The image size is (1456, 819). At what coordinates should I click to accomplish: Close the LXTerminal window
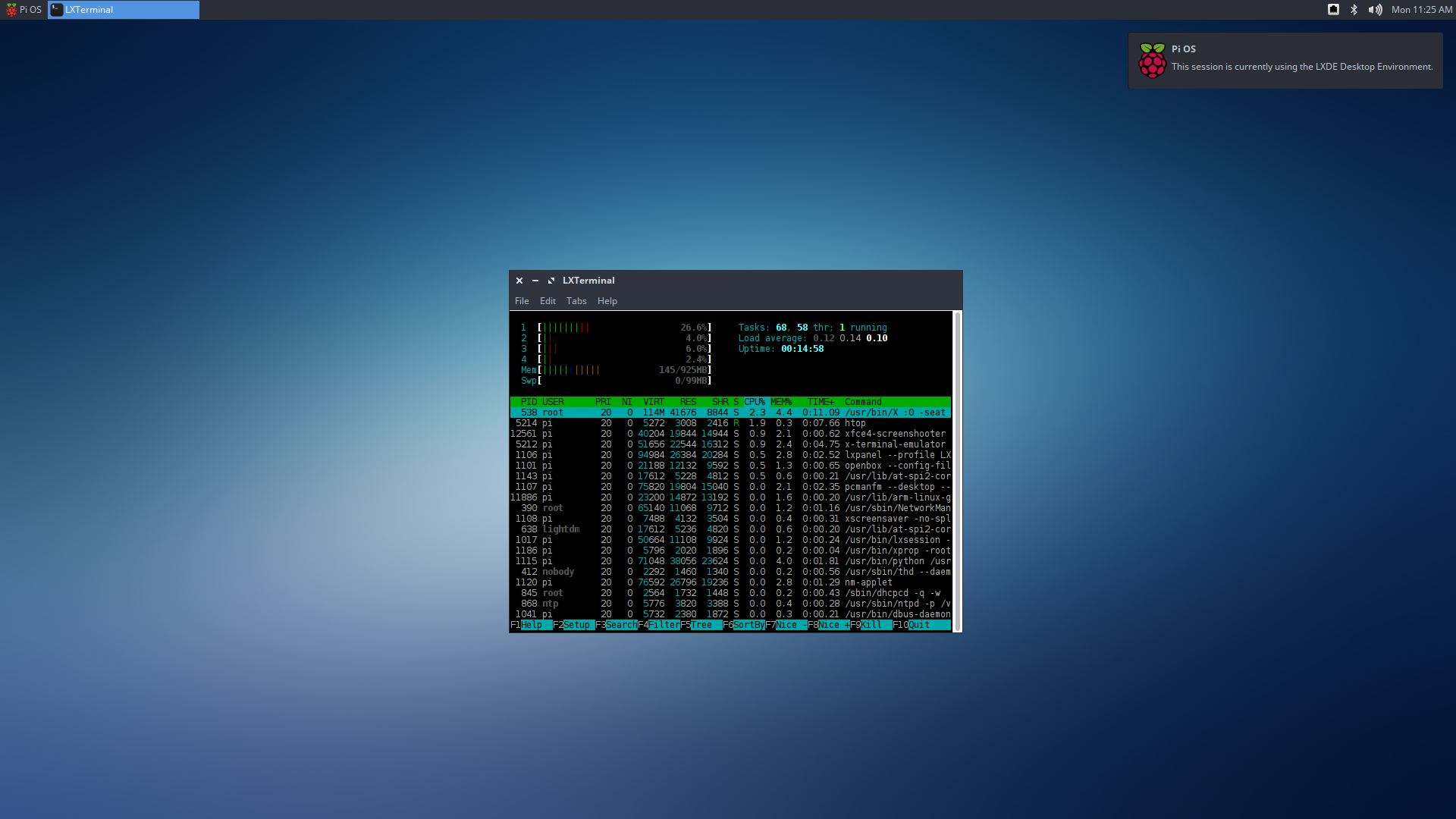pyautogui.click(x=519, y=281)
